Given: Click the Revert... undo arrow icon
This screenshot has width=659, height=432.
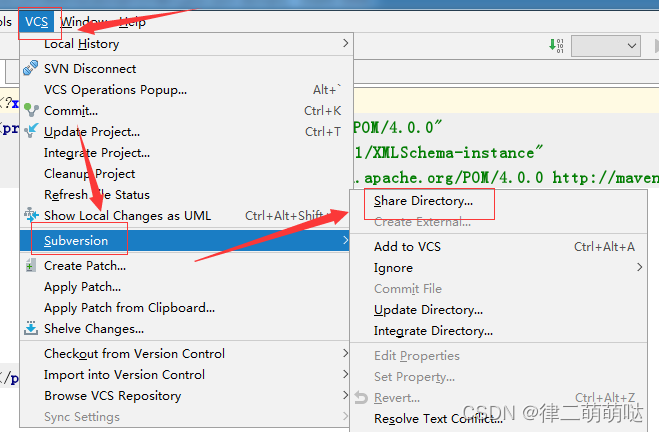Looking at the screenshot, I should (x=361, y=398).
